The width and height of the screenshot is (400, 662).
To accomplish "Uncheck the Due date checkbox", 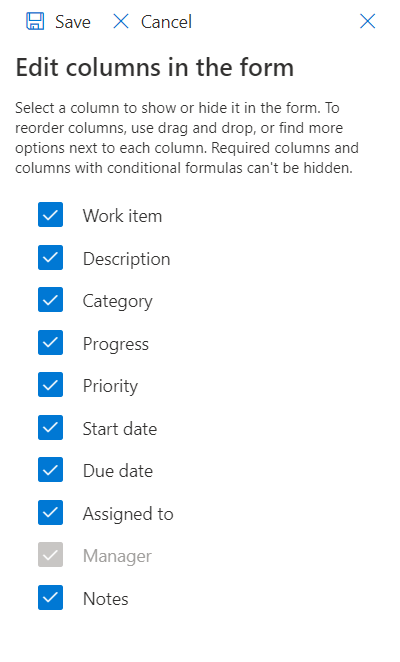I will coord(50,469).
